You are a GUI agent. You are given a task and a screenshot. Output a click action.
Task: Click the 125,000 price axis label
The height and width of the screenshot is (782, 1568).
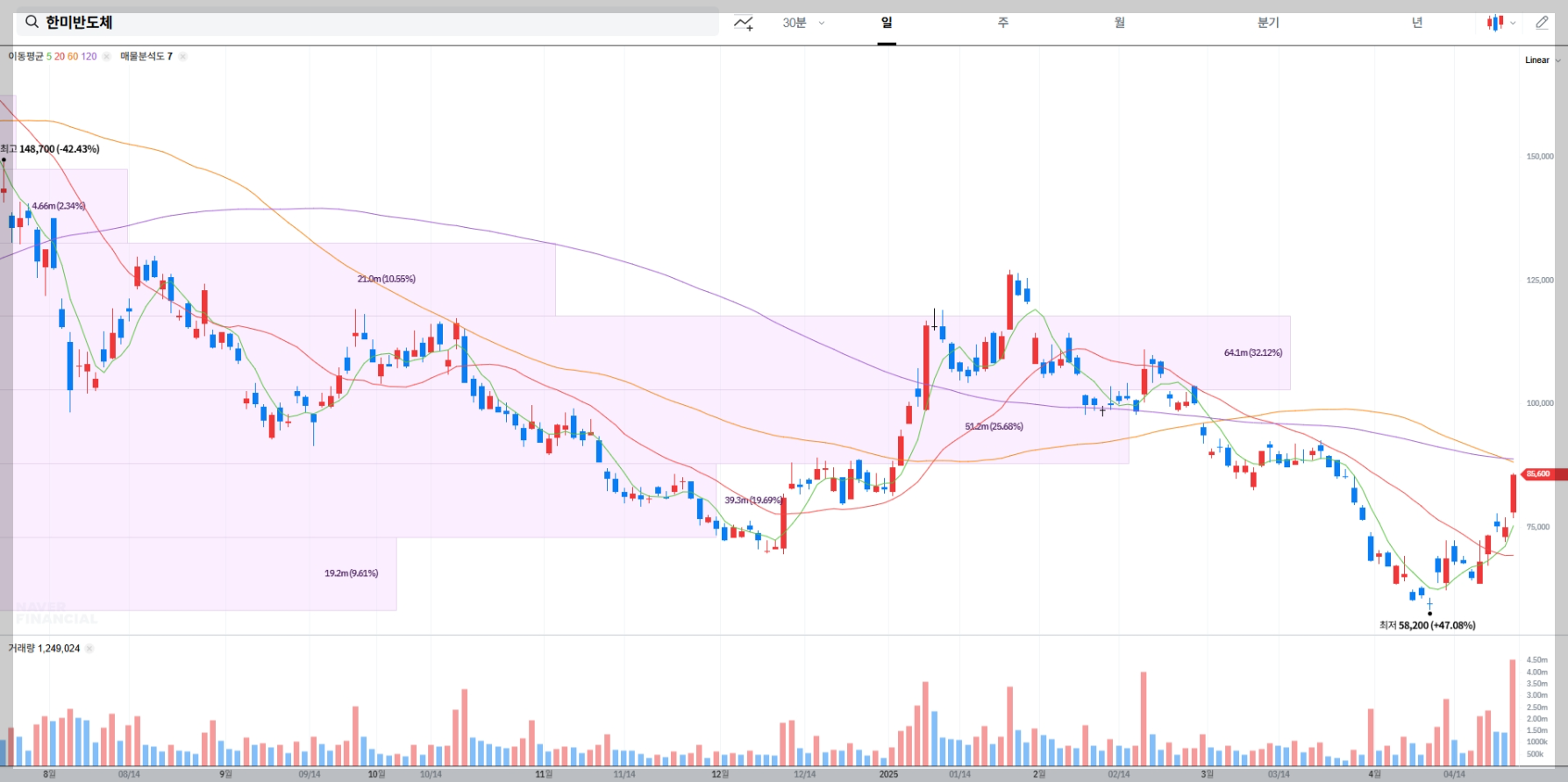1540,280
